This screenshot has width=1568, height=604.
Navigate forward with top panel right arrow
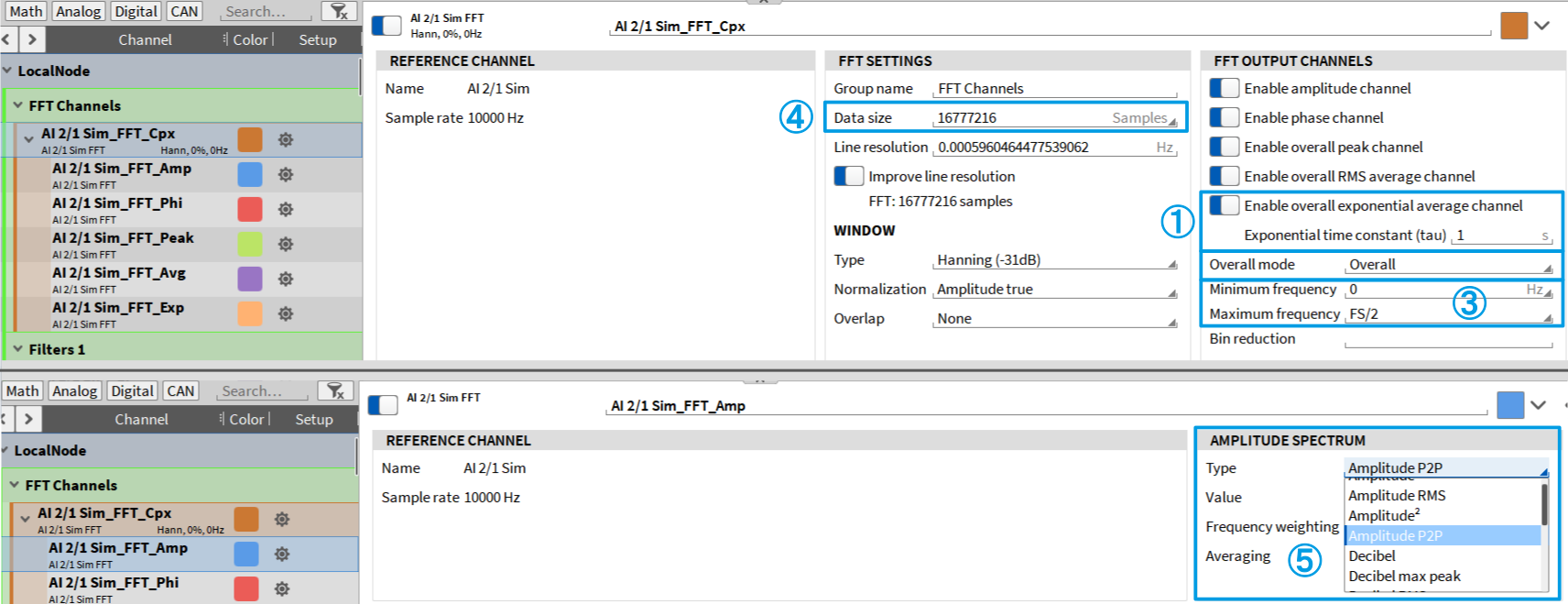point(32,39)
